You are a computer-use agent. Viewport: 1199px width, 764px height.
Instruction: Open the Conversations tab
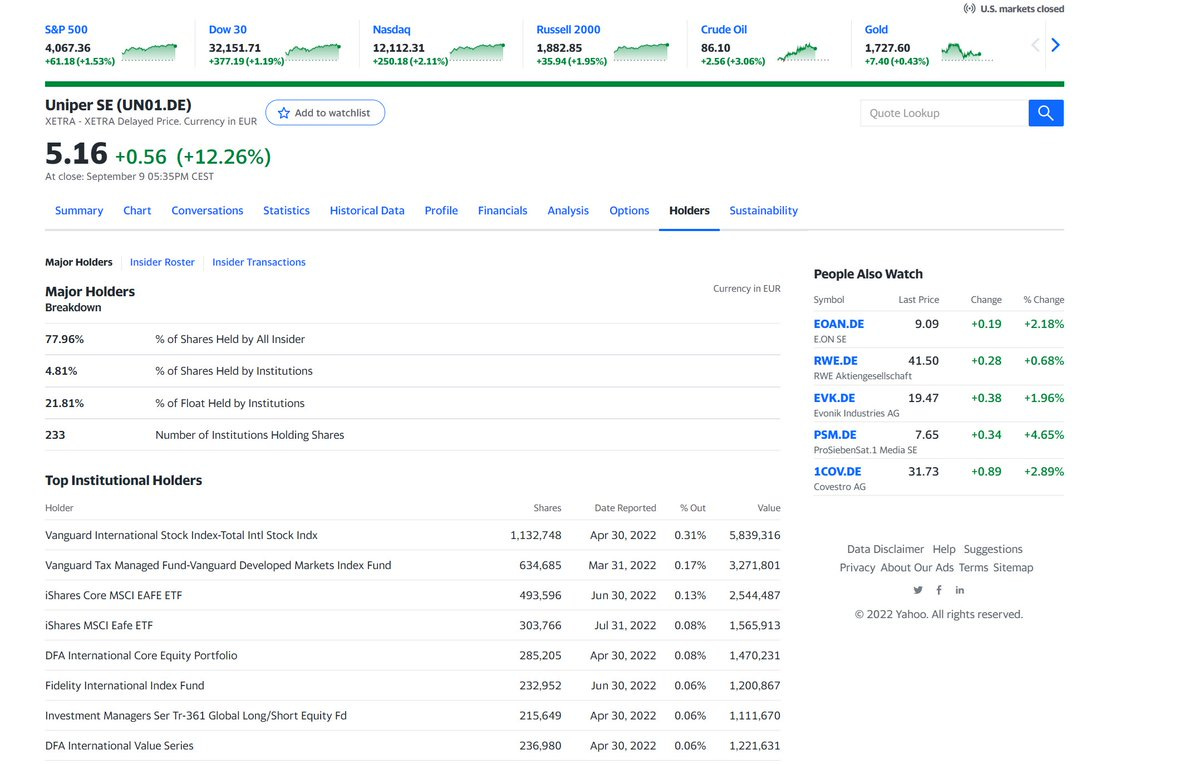tap(207, 210)
